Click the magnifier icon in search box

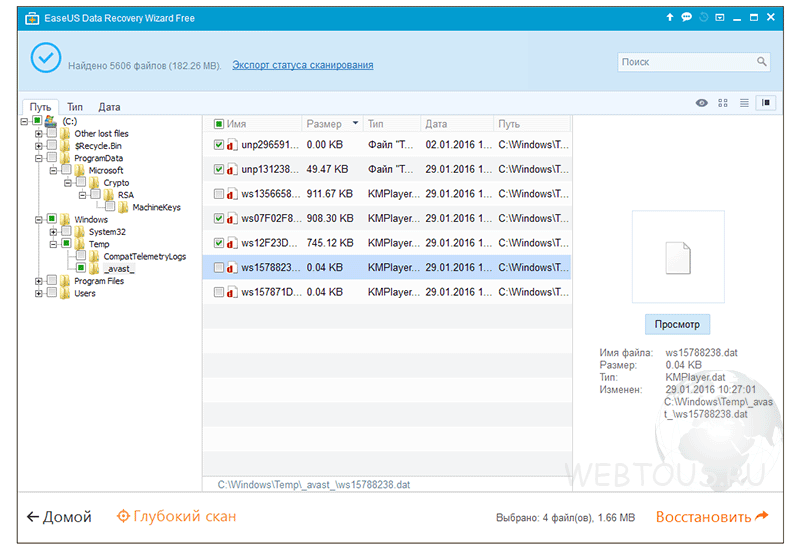pyautogui.click(x=762, y=62)
